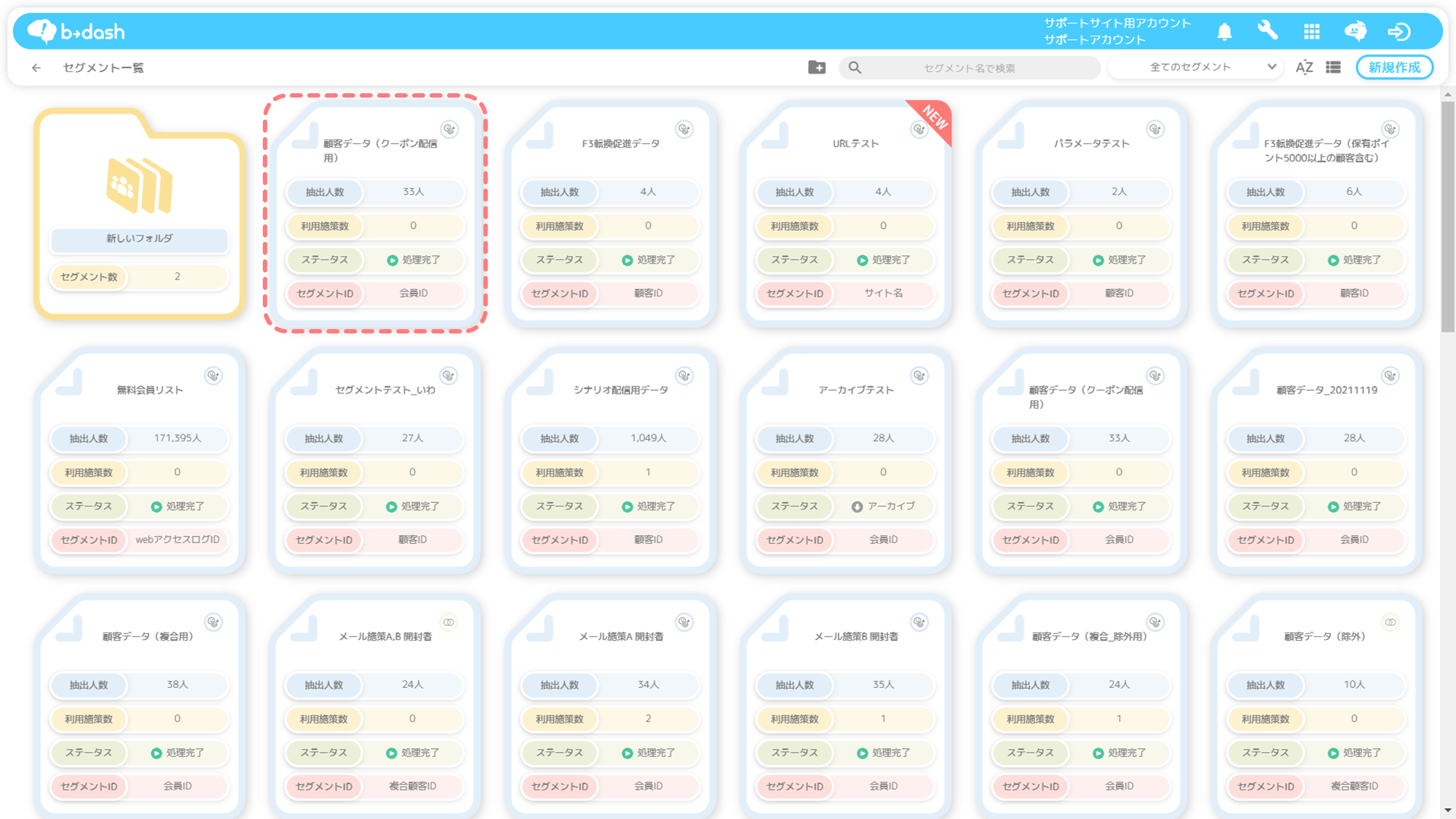The image size is (1456, 819).
Task: Open URLテスト segment card title
Action: (x=856, y=143)
